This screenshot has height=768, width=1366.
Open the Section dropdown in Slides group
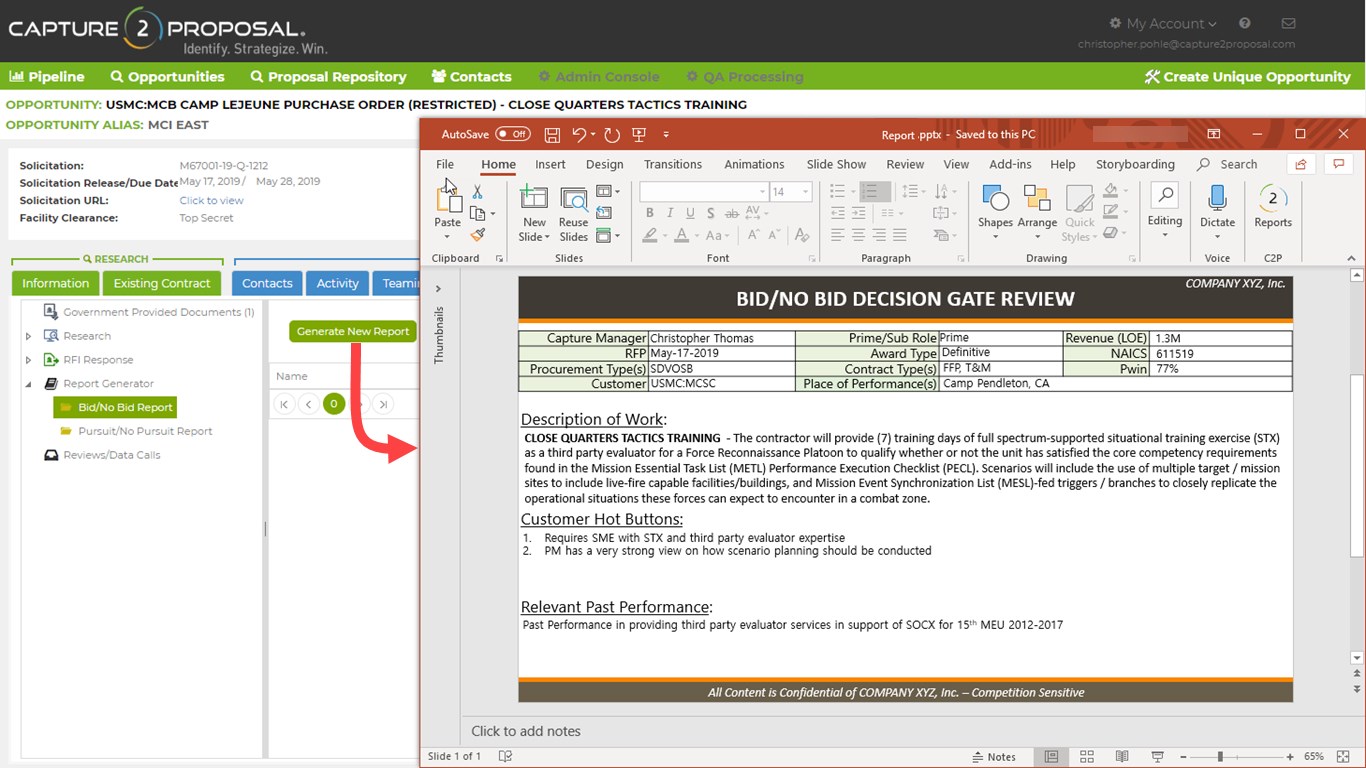[x=608, y=236]
